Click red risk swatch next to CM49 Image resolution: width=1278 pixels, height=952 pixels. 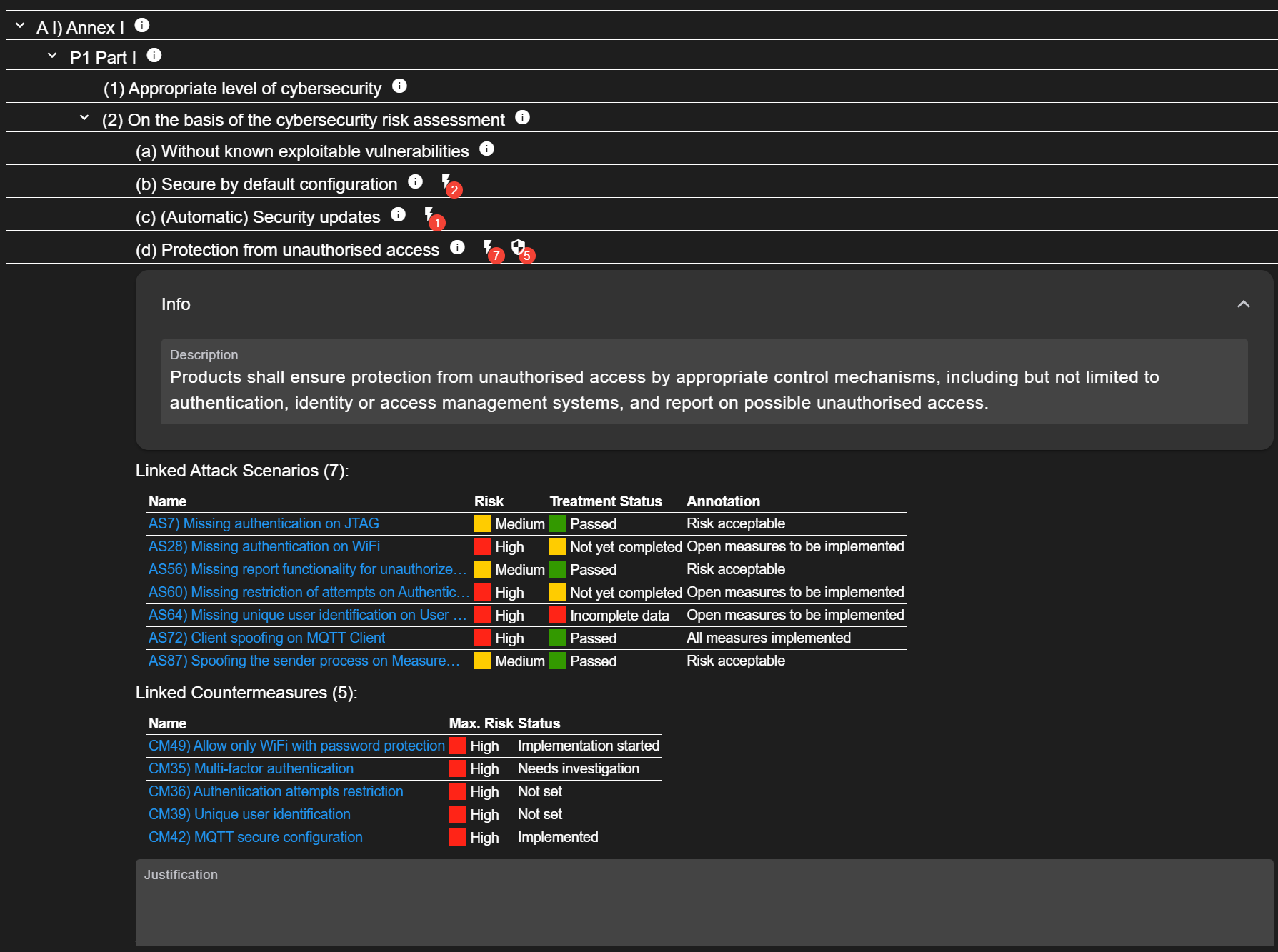(x=458, y=746)
